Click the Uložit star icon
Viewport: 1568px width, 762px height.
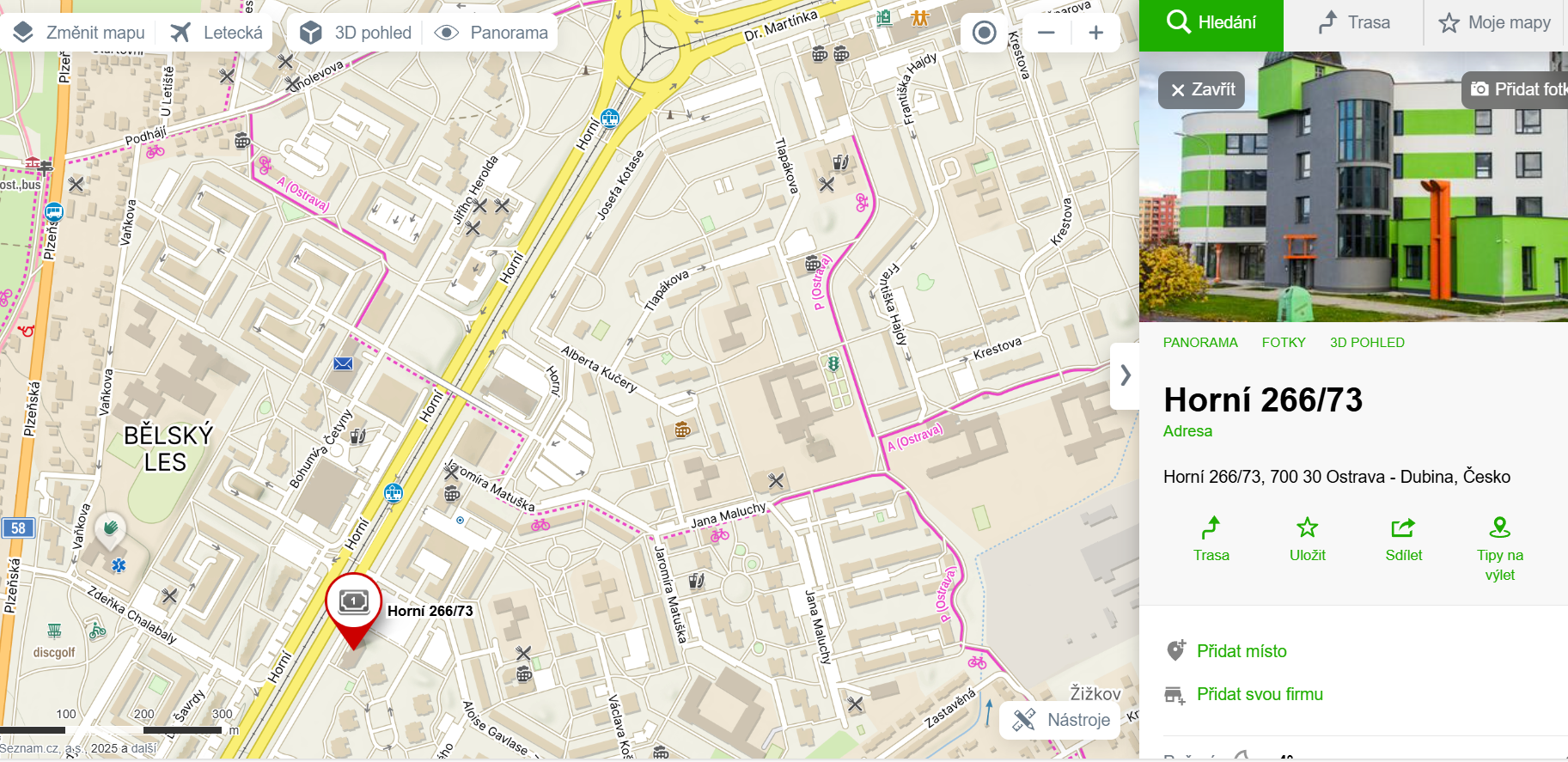coord(1307,527)
